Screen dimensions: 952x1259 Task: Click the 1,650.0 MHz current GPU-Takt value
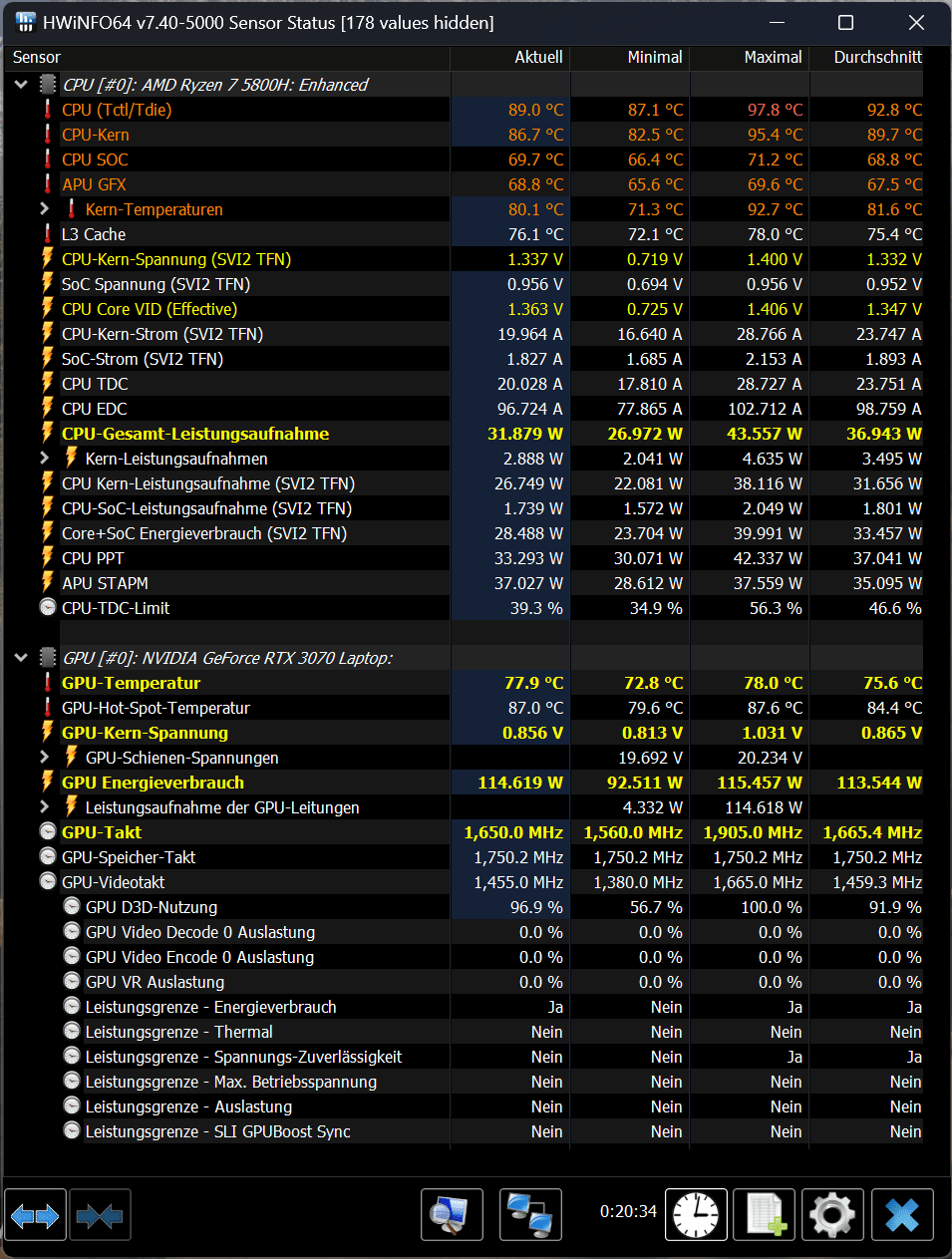[513, 832]
